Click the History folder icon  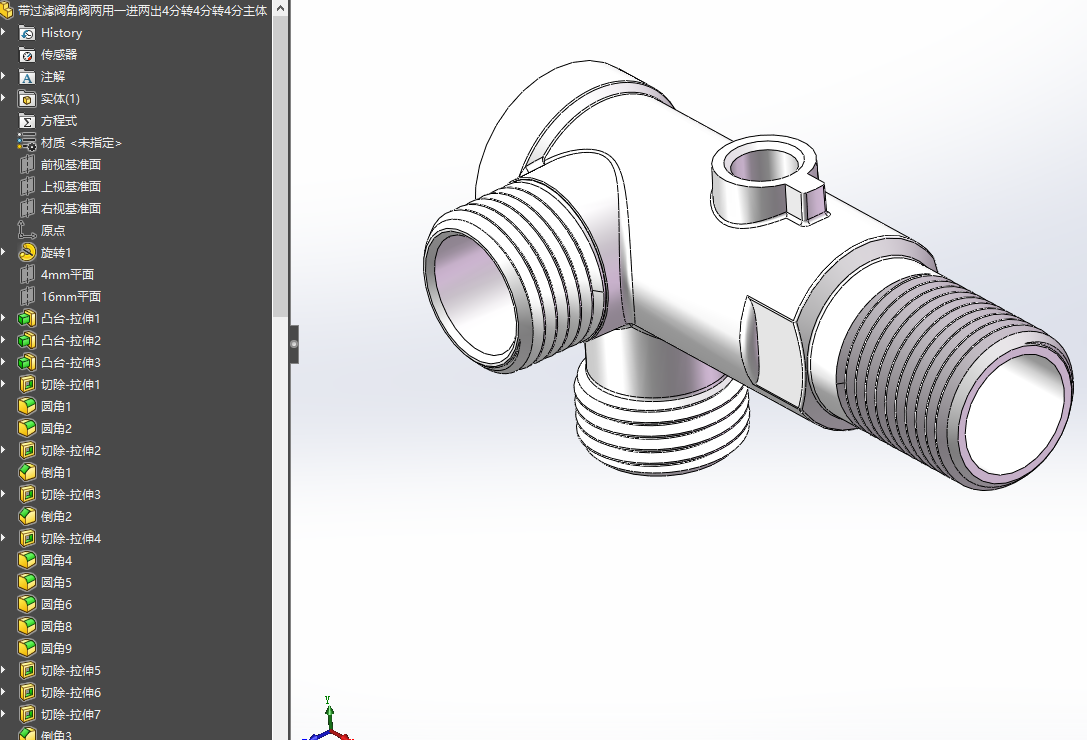point(26,33)
